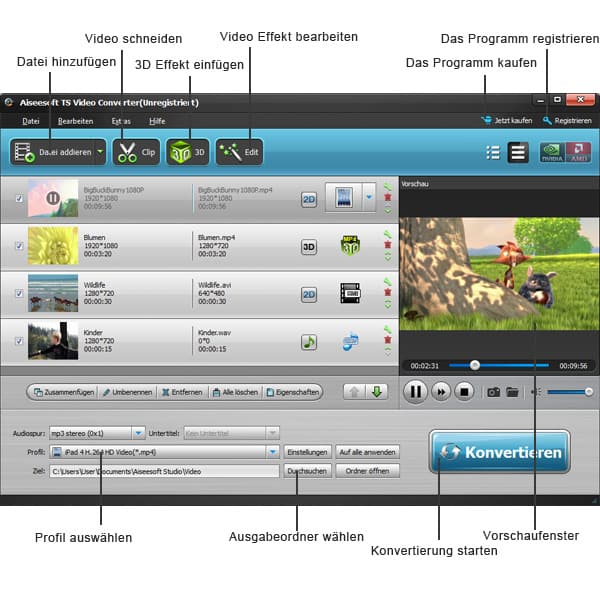Select the Wildlife video thumbnail
The height and width of the screenshot is (600, 600).
coord(53,293)
